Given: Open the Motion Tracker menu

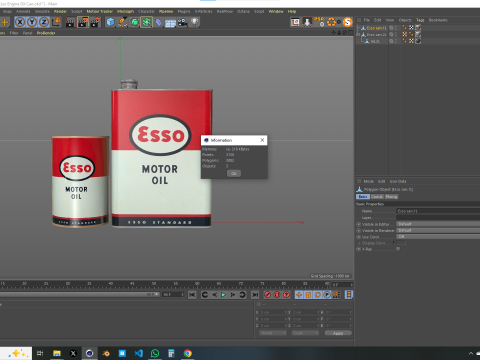Looking at the screenshot, I should pyautogui.click(x=99, y=11).
